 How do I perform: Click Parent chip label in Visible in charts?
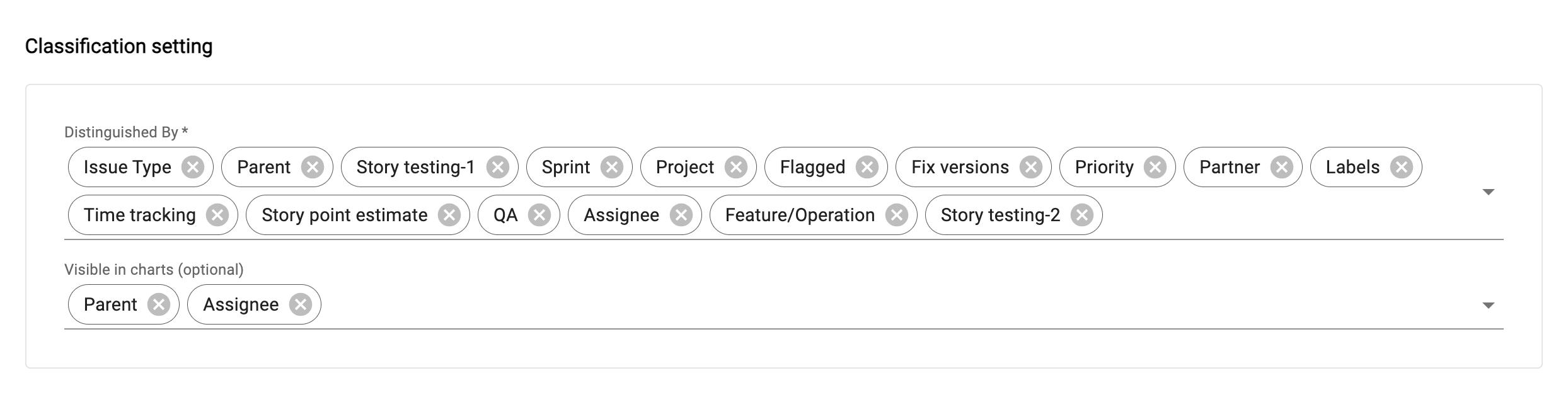tap(110, 304)
